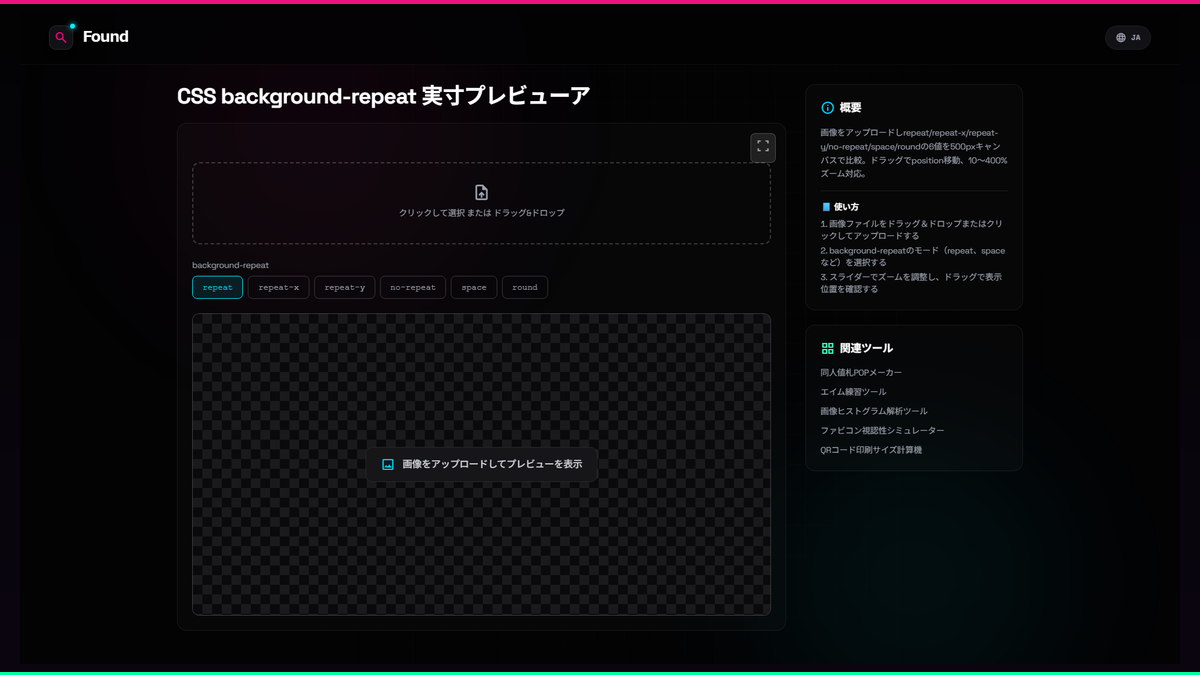This screenshot has height=675, width=1200.
Task: Select the repeat mode
Action: tap(217, 287)
